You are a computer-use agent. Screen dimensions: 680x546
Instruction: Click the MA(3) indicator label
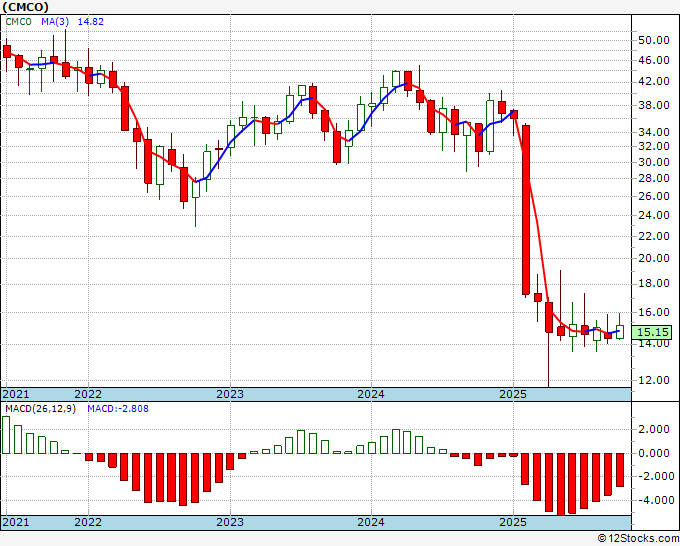pyautogui.click(x=55, y=21)
